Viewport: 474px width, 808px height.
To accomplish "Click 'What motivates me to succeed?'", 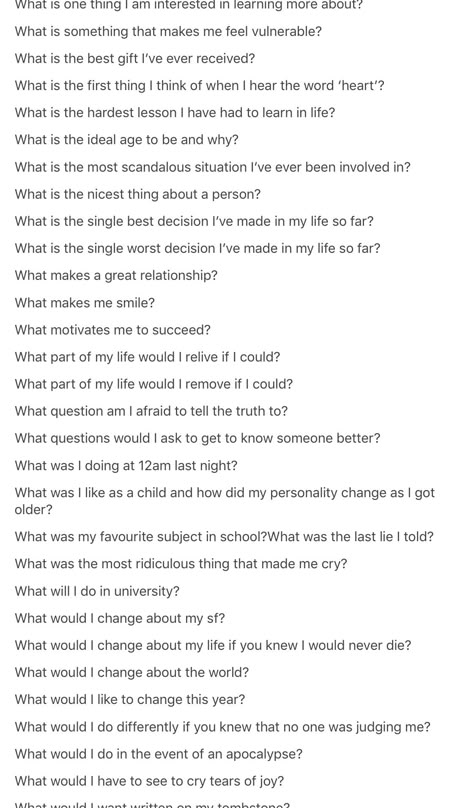I will coord(112,330).
